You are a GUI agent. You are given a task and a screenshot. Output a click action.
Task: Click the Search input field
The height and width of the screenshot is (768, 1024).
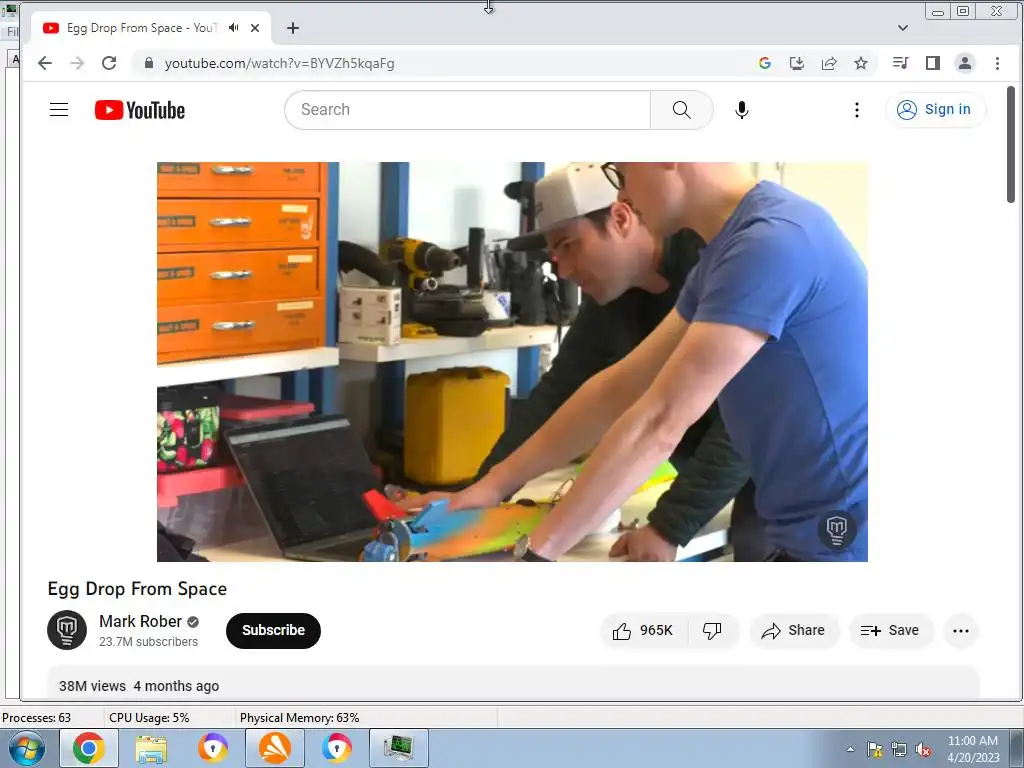[x=468, y=110]
